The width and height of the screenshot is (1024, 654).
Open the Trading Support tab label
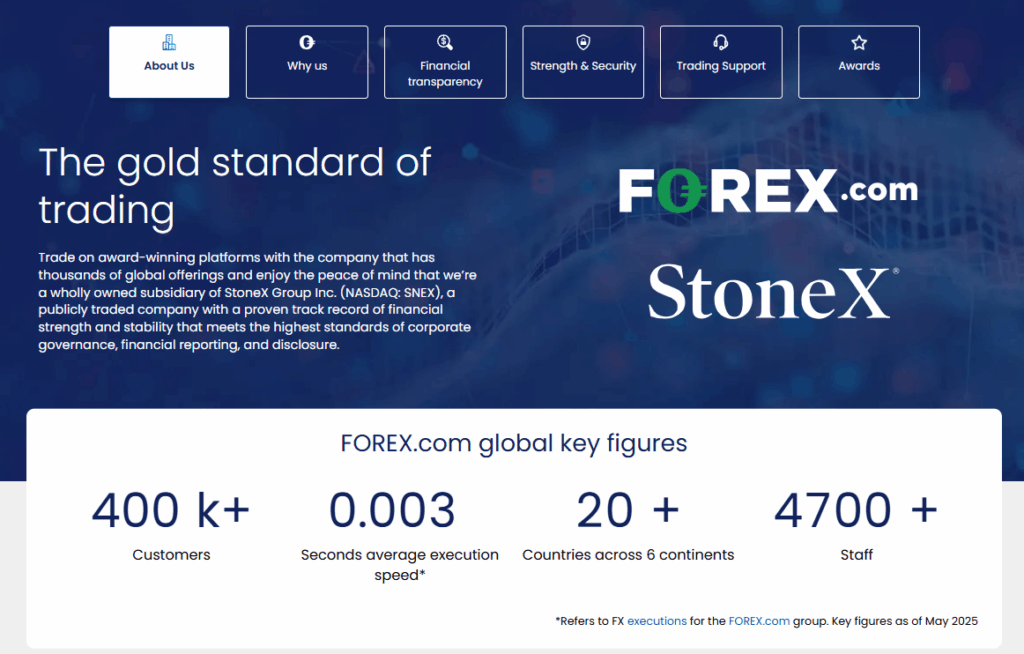pos(721,66)
